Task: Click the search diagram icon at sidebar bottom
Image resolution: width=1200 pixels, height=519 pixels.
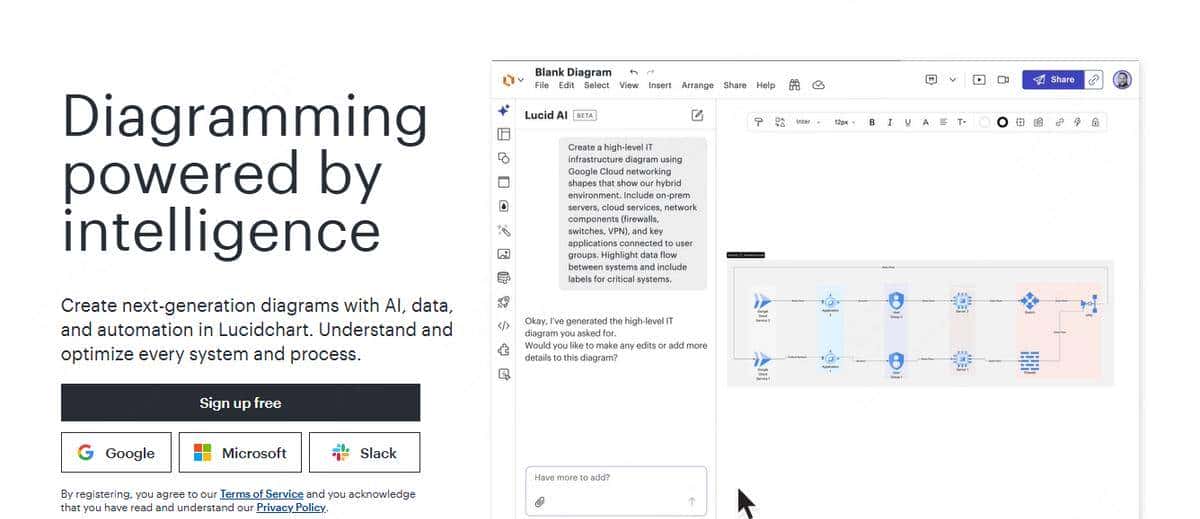Action: (x=504, y=374)
